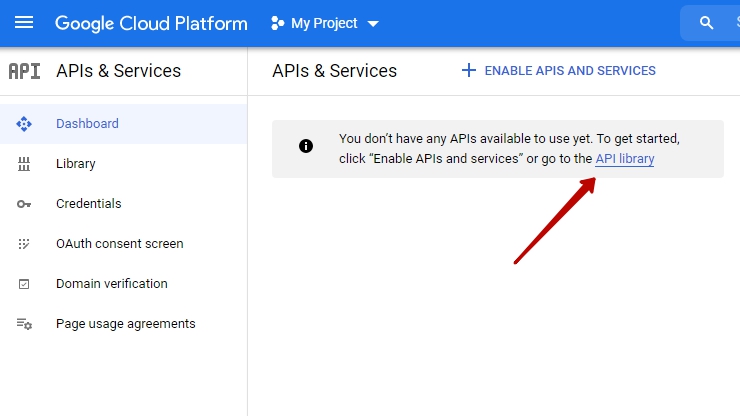
Task: Click the sidebar 'APIs & Services' heading
Action: 118,71
